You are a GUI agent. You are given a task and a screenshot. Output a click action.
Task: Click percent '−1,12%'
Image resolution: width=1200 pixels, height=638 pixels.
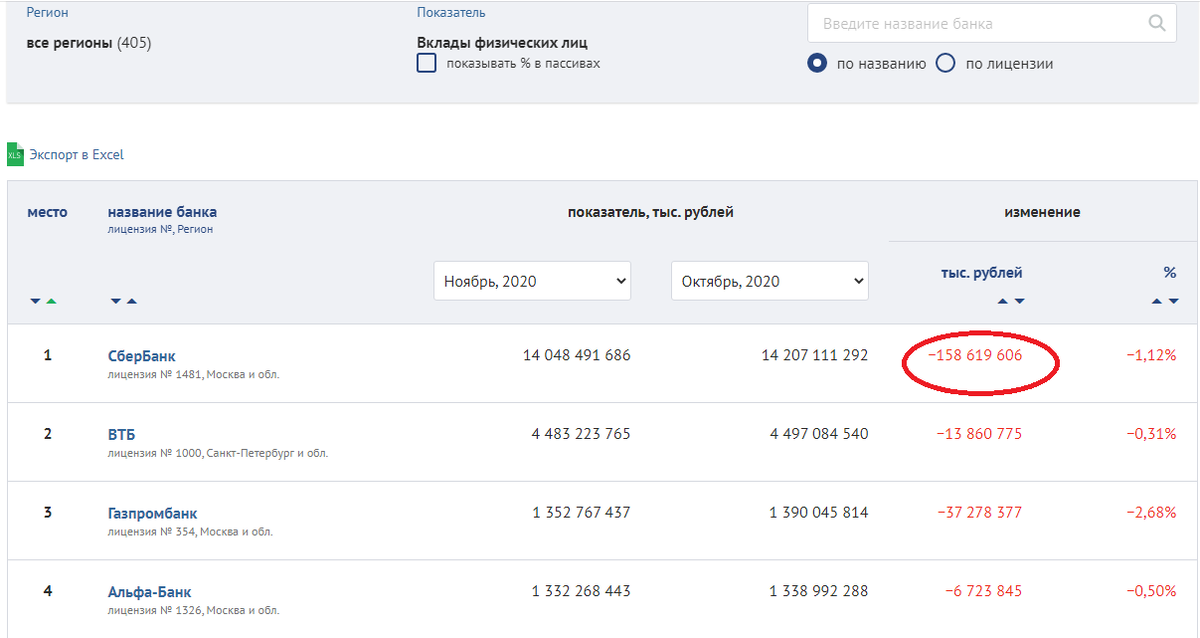tap(1151, 355)
